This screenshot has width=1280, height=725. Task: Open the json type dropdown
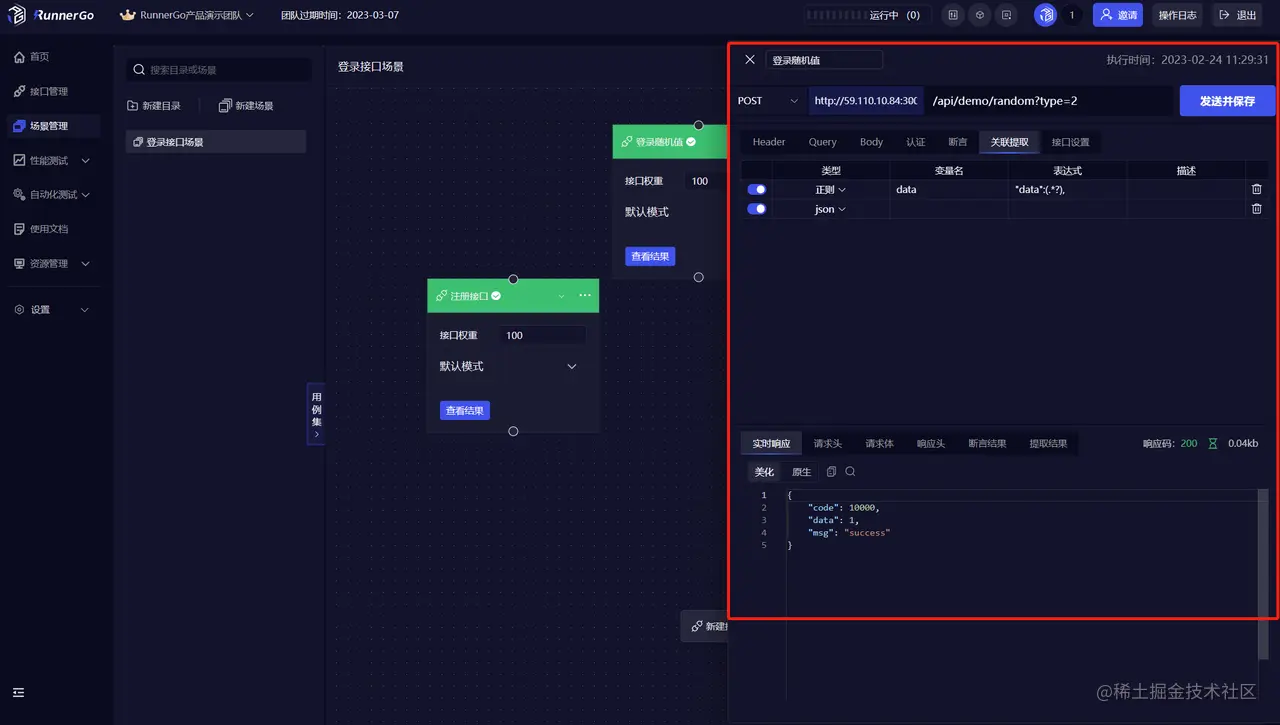pyautogui.click(x=831, y=209)
